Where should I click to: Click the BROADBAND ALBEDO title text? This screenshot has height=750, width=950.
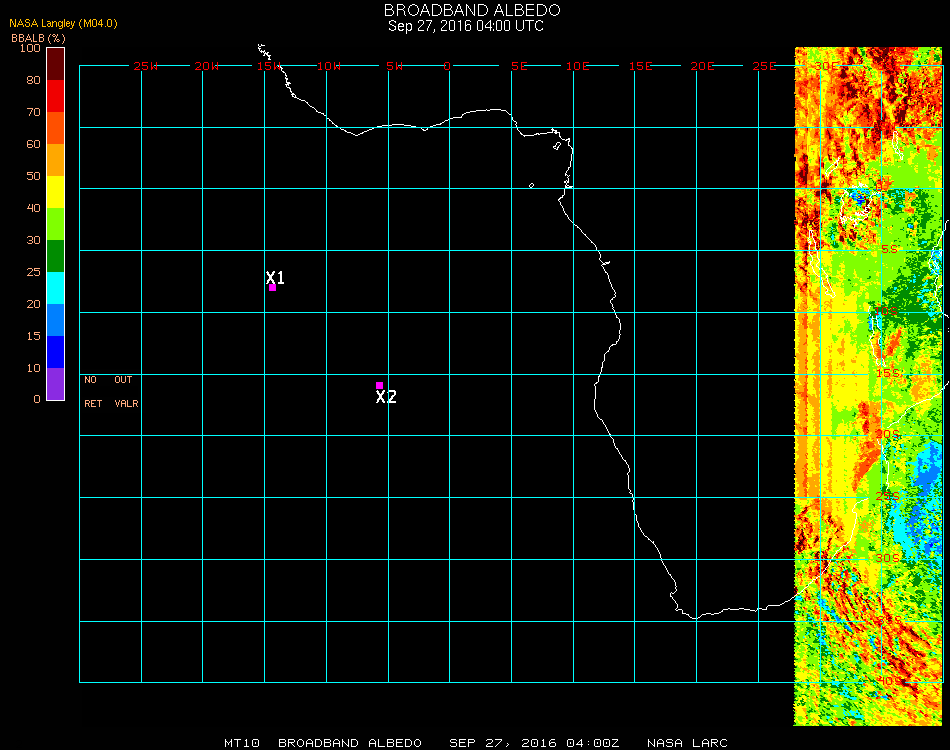pos(466,10)
